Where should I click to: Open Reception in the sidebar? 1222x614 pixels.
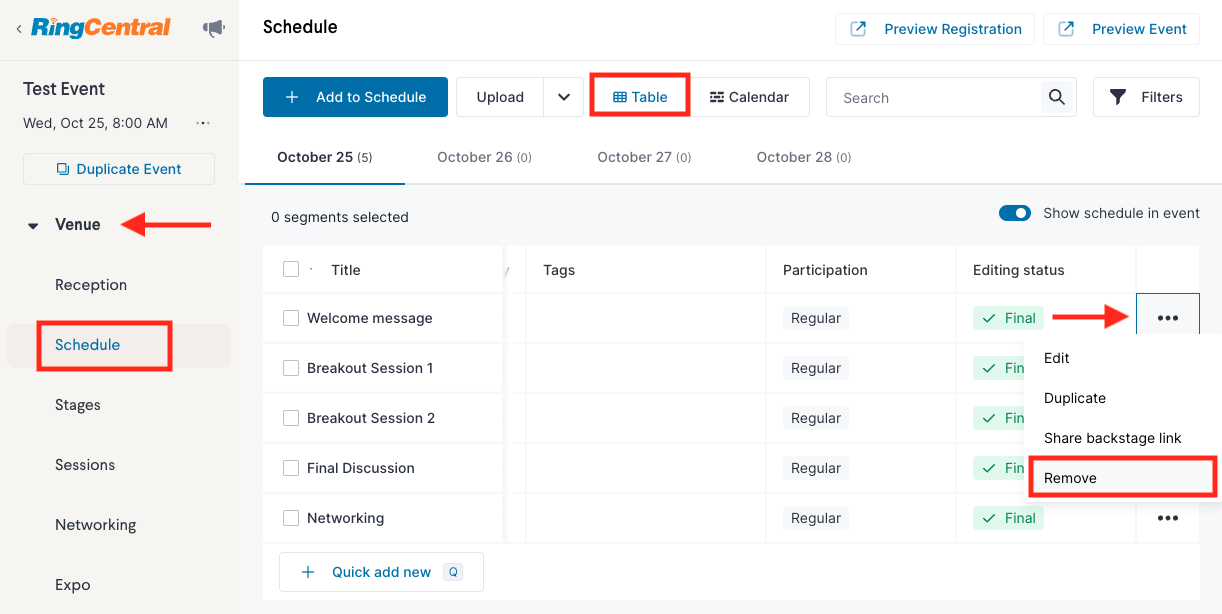[91, 285]
